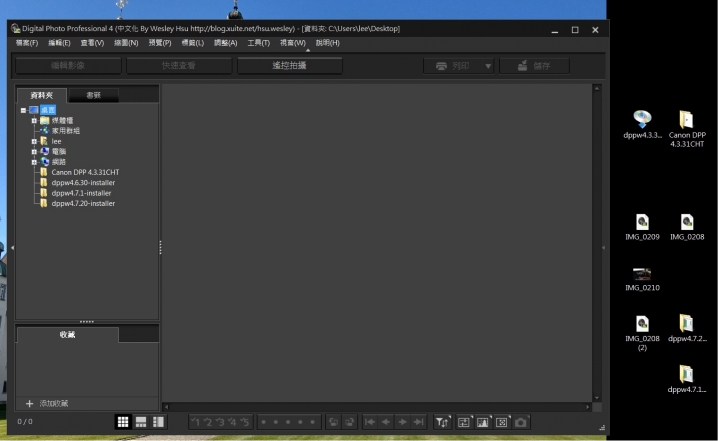The width and height of the screenshot is (720, 441).
Task: Switch to thumbnail grid view layout
Action: pos(123,422)
